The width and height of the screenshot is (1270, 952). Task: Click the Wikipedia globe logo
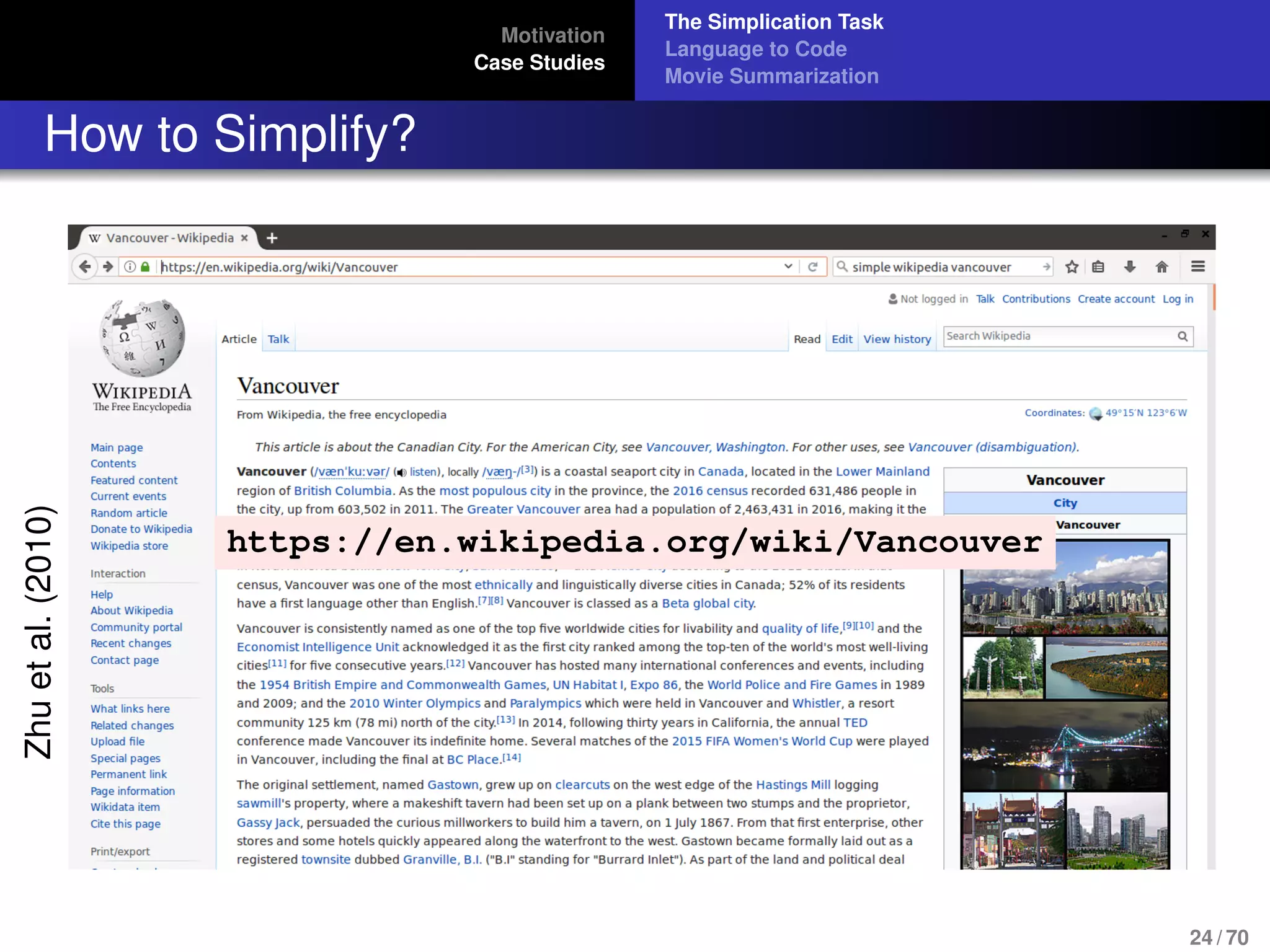(x=142, y=338)
